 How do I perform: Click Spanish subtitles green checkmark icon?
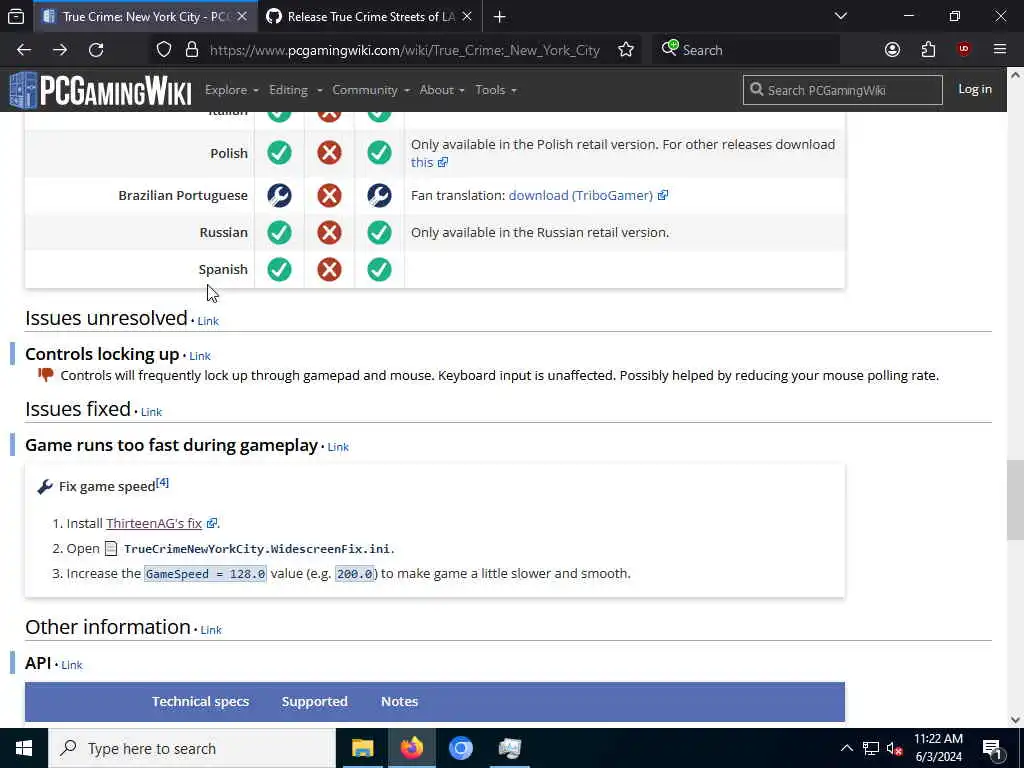pyautogui.click(x=379, y=269)
